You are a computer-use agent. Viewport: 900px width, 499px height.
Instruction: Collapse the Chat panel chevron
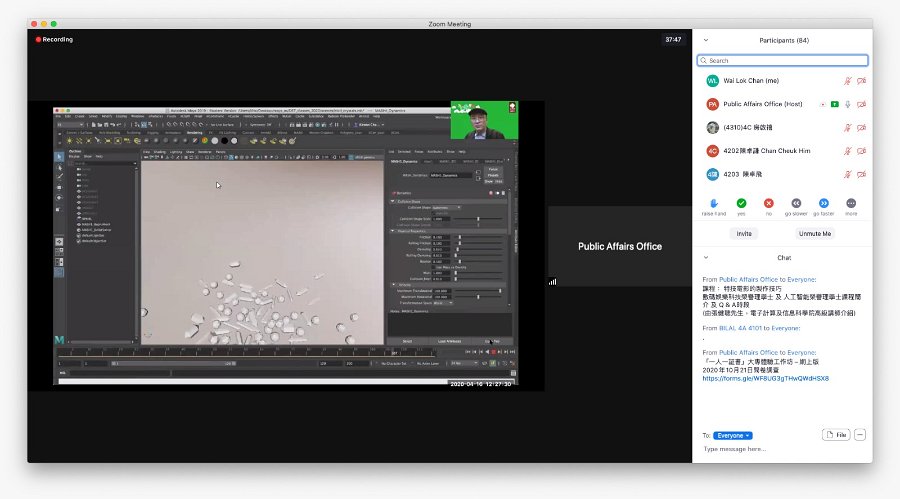coord(706,257)
